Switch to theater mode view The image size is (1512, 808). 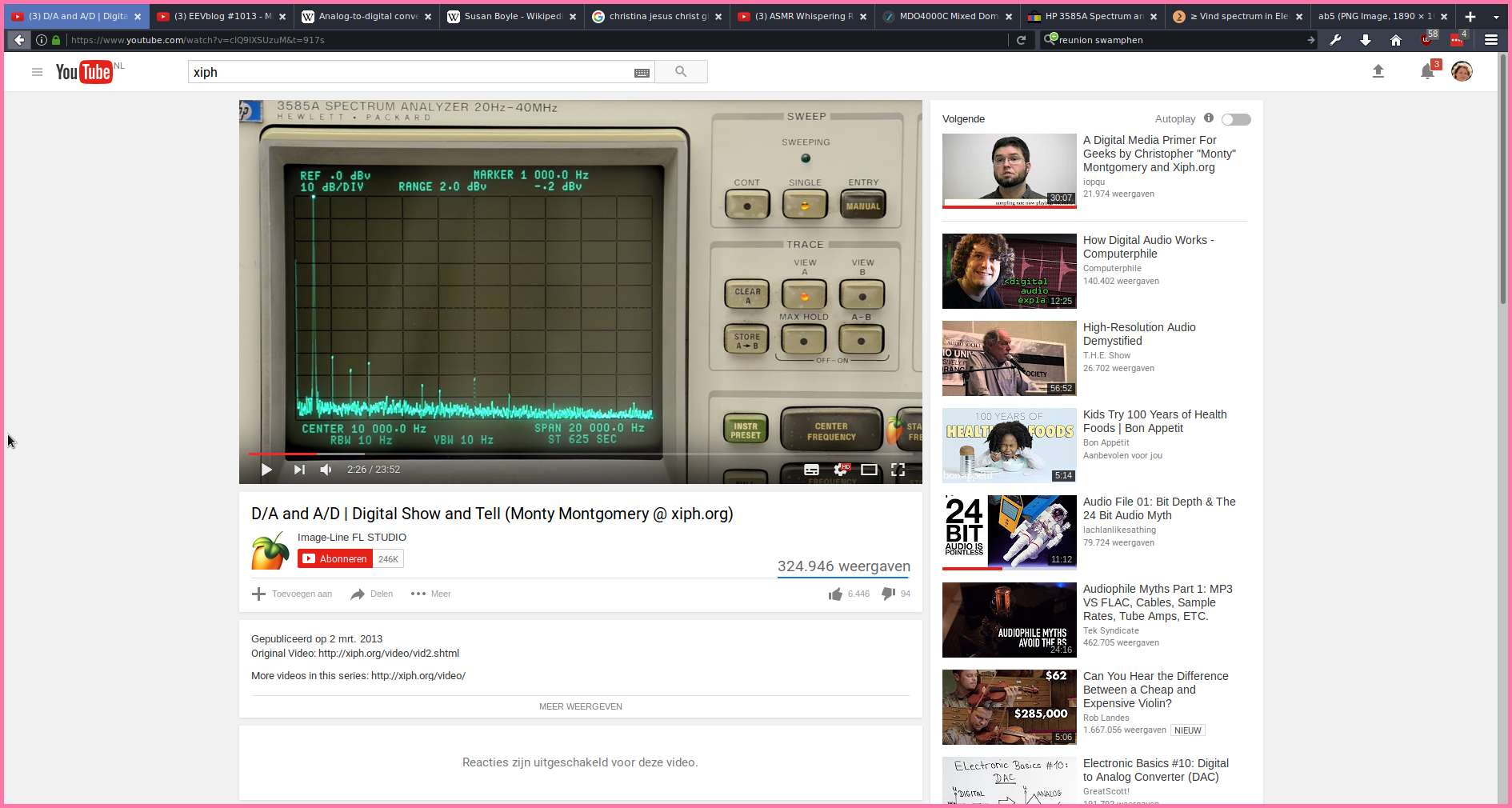[869, 470]
